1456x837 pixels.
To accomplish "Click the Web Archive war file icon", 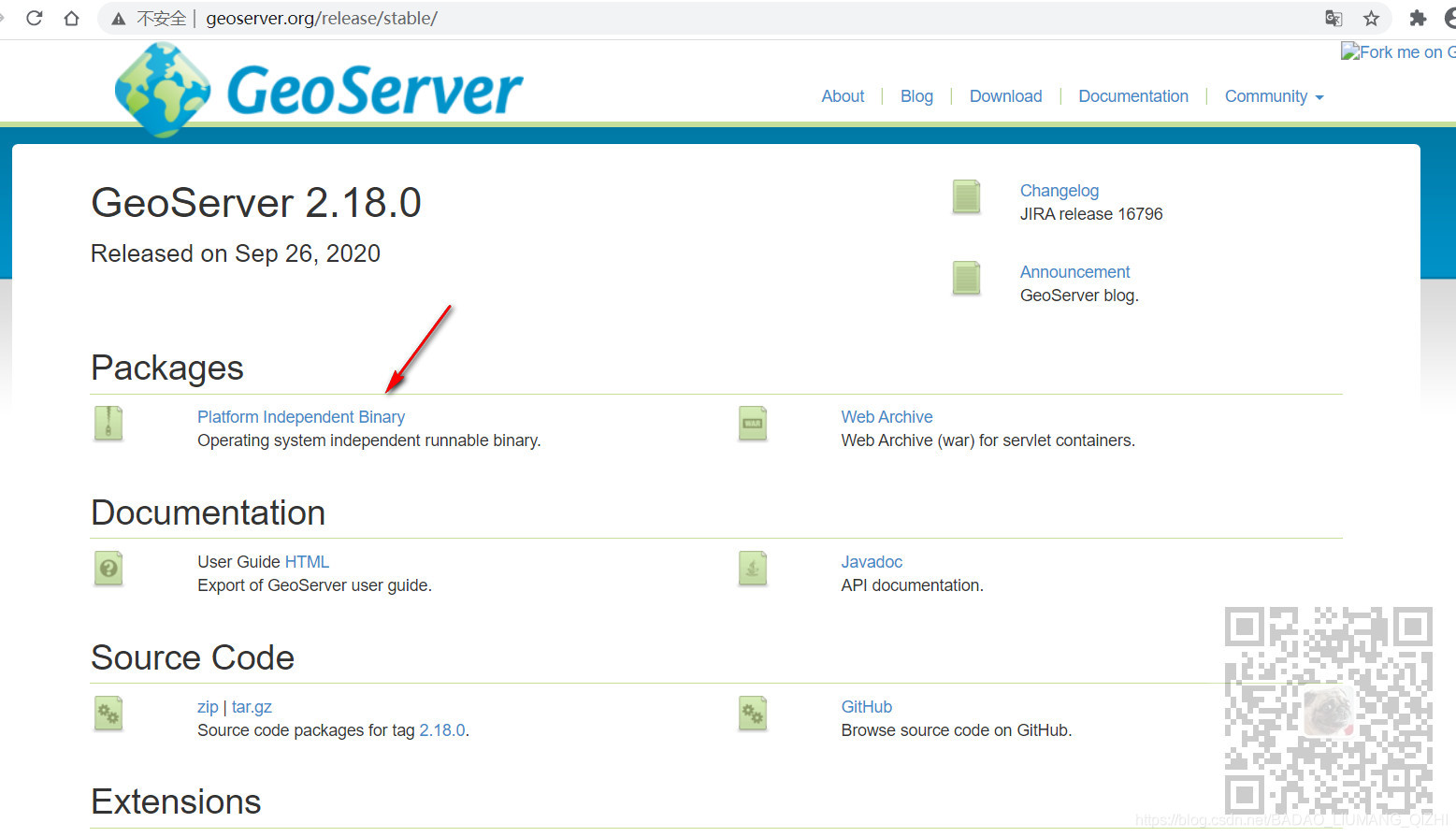I will [x=753, y=424].
